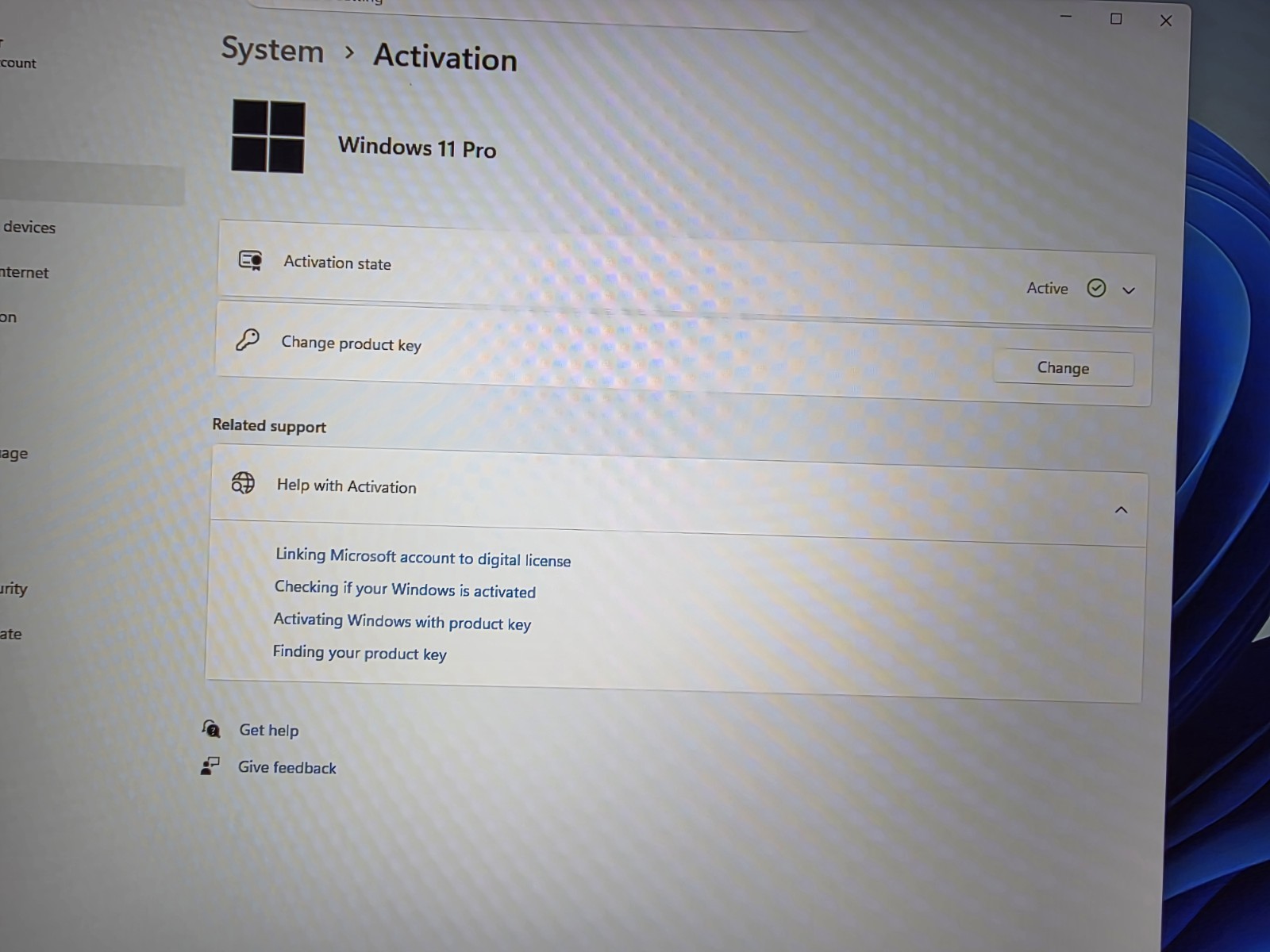Close the Settings window

(1166, 21)
